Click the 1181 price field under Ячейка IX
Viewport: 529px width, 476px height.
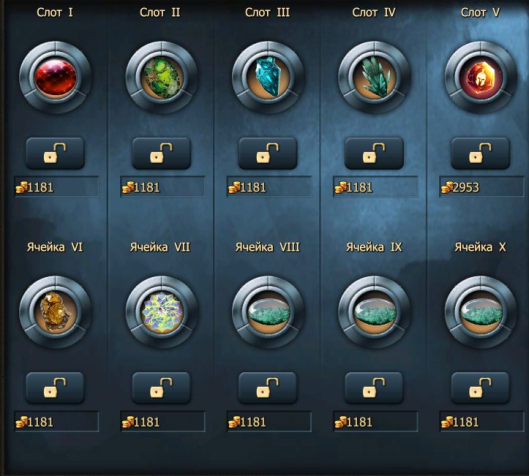pyautogui.click(x=375, y=421)
